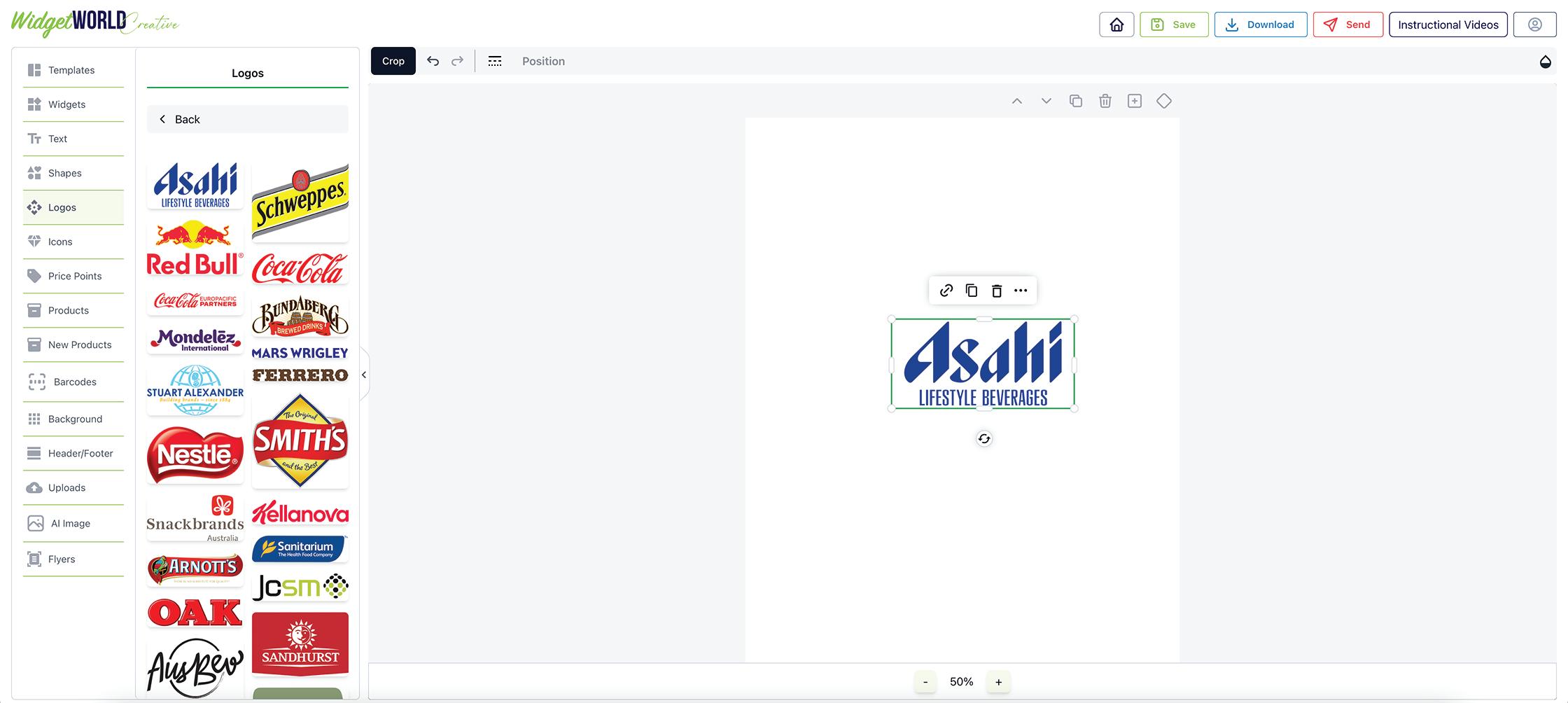
Task: Open the Icons section
Action: click(x=73, y=242)
